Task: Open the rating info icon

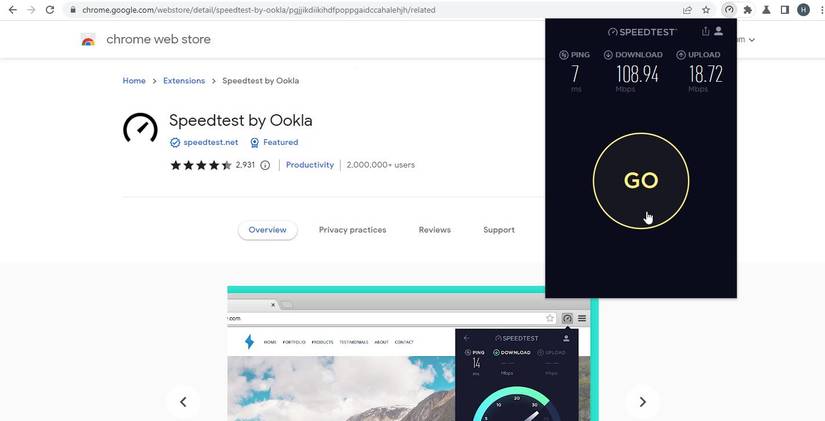Action: (265, 165)
